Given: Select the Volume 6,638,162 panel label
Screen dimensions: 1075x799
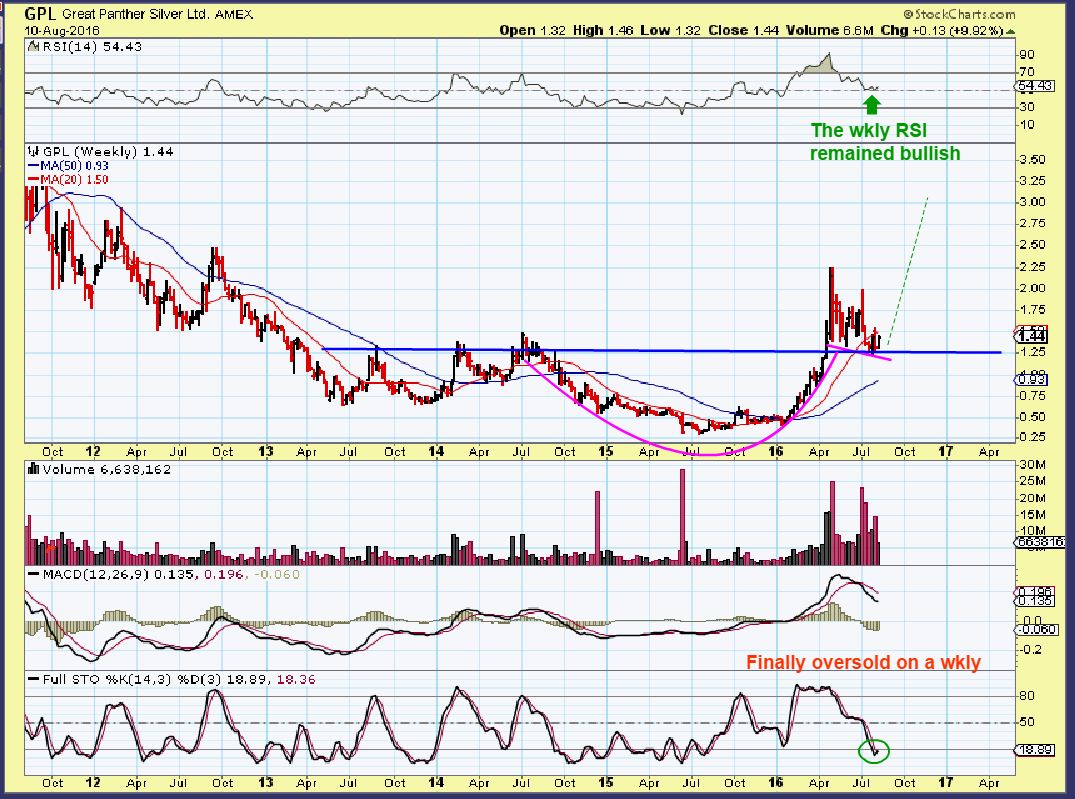Looking at the screenshot, I should pyautogui.click(x=106, y=470).
